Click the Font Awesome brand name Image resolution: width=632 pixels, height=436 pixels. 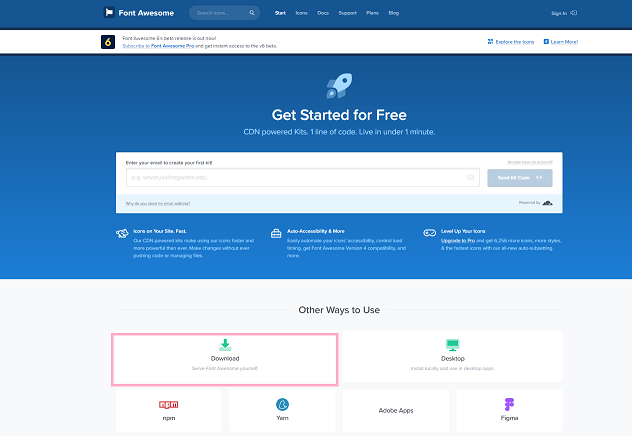click(146, 13)
